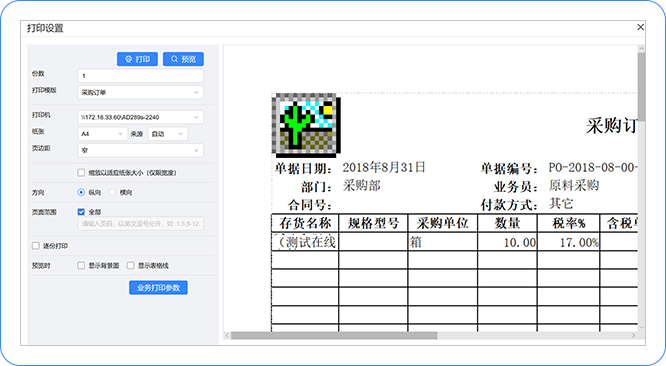Click the cactus logo image in preview
The width and height of the screenshot is (666, 366).
click(x=306, y=125)
